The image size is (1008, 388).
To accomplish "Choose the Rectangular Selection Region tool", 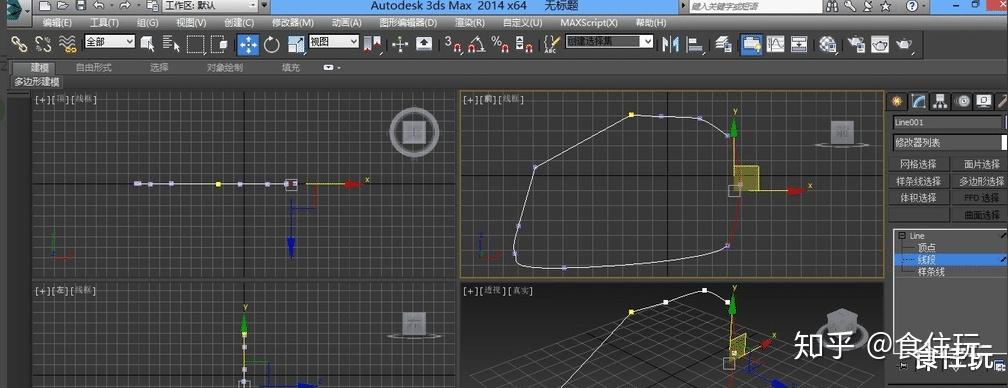I will coord(195,44).
